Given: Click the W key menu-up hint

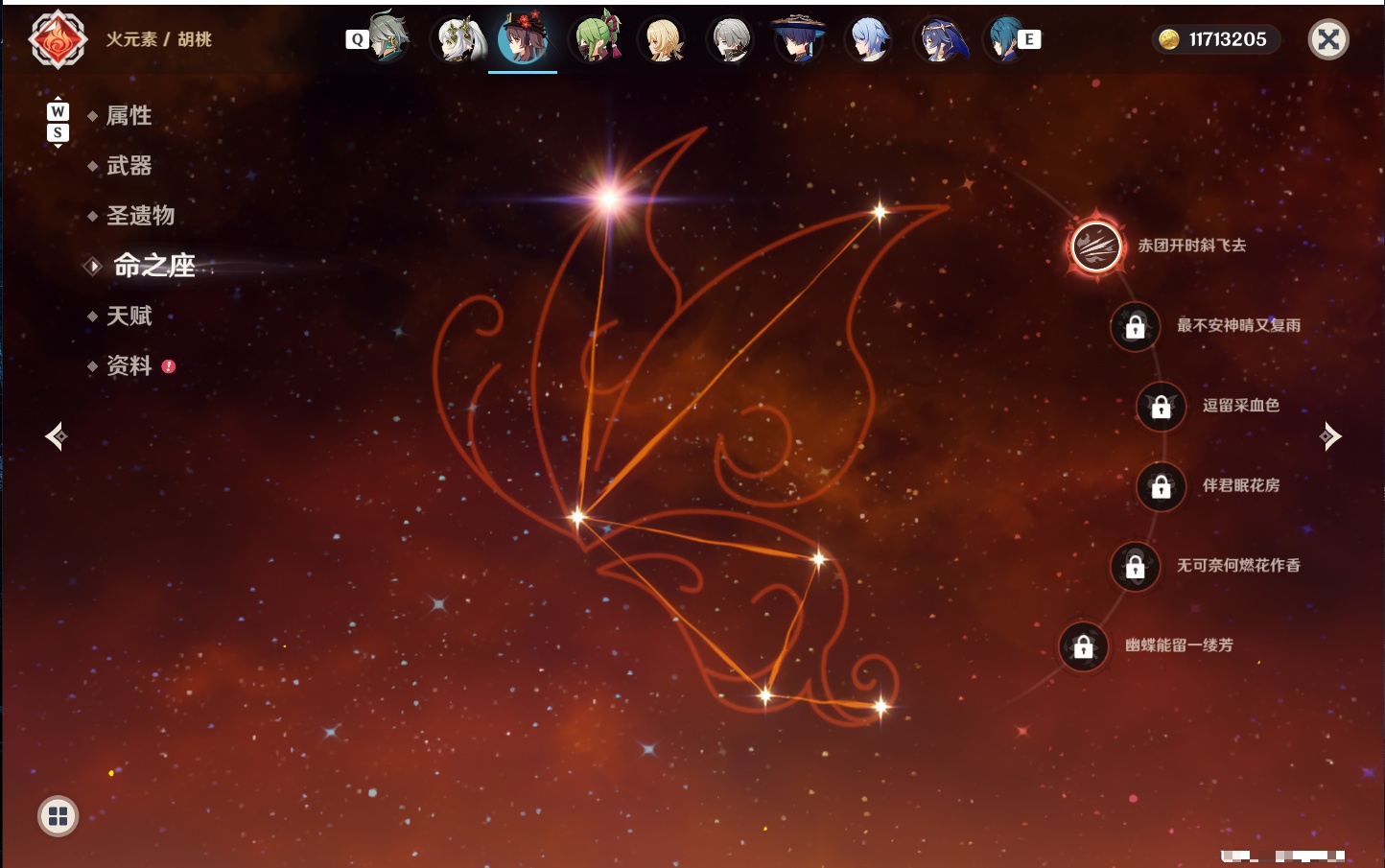Looking at the screenshot, I should (x=58, y=111).
